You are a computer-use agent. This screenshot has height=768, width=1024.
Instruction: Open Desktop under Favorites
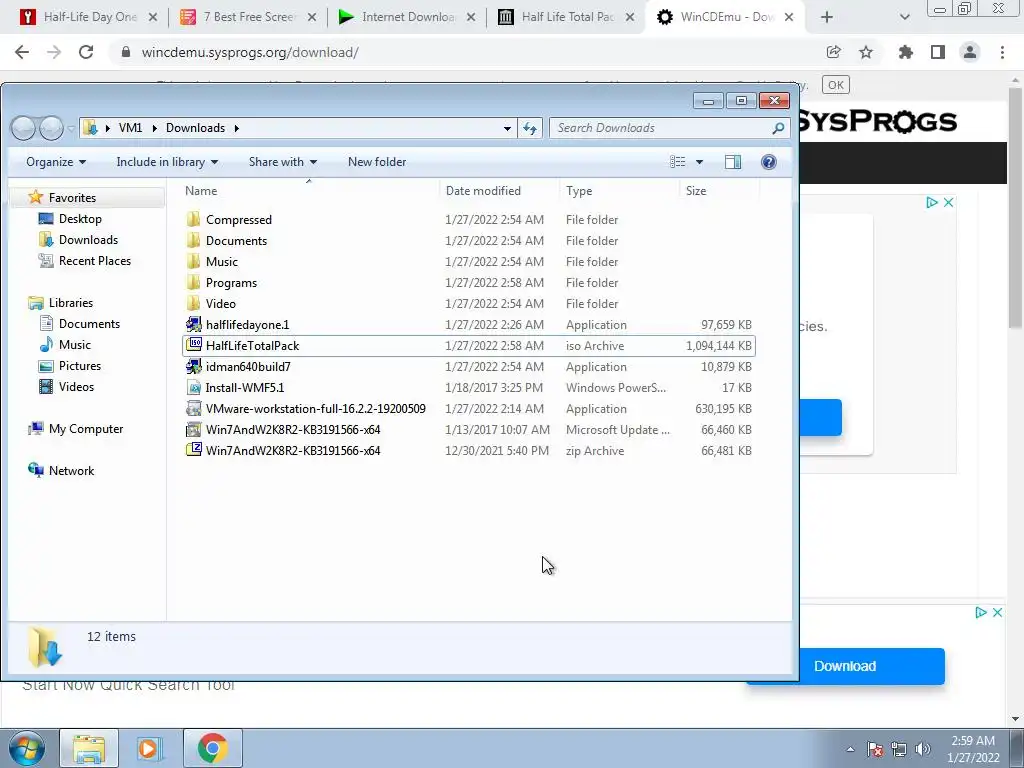[80, 219]
